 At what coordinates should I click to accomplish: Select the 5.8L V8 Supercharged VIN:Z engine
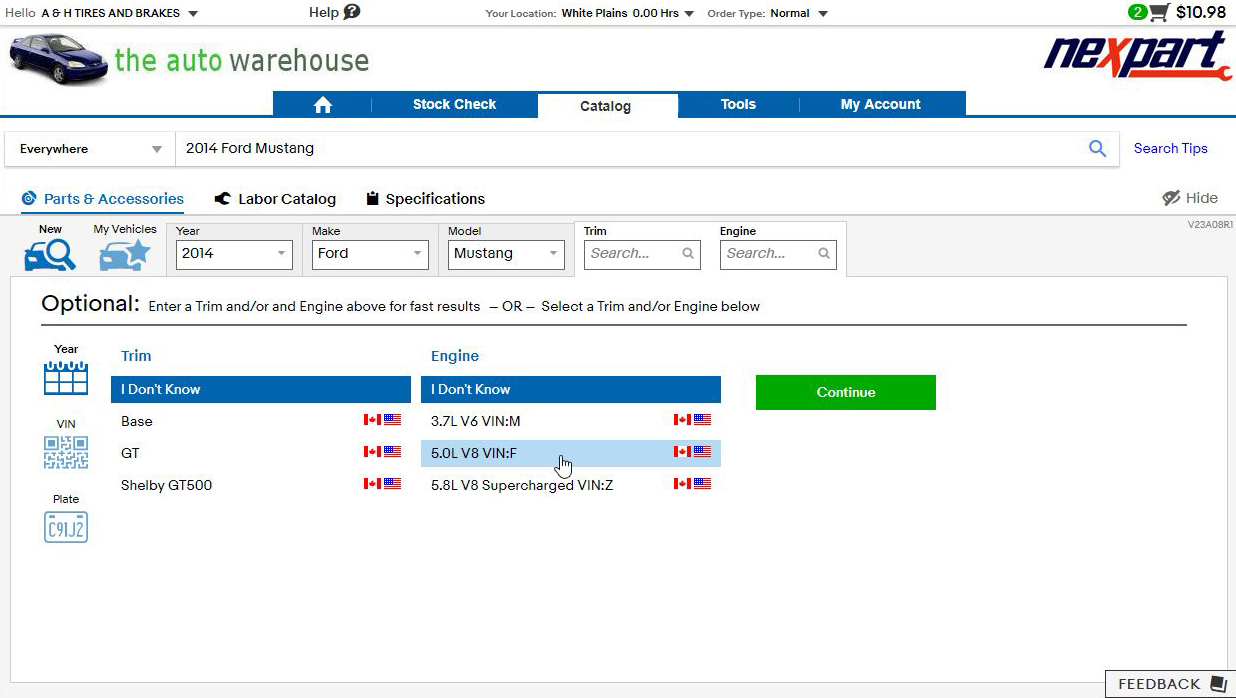pos(571,485)
